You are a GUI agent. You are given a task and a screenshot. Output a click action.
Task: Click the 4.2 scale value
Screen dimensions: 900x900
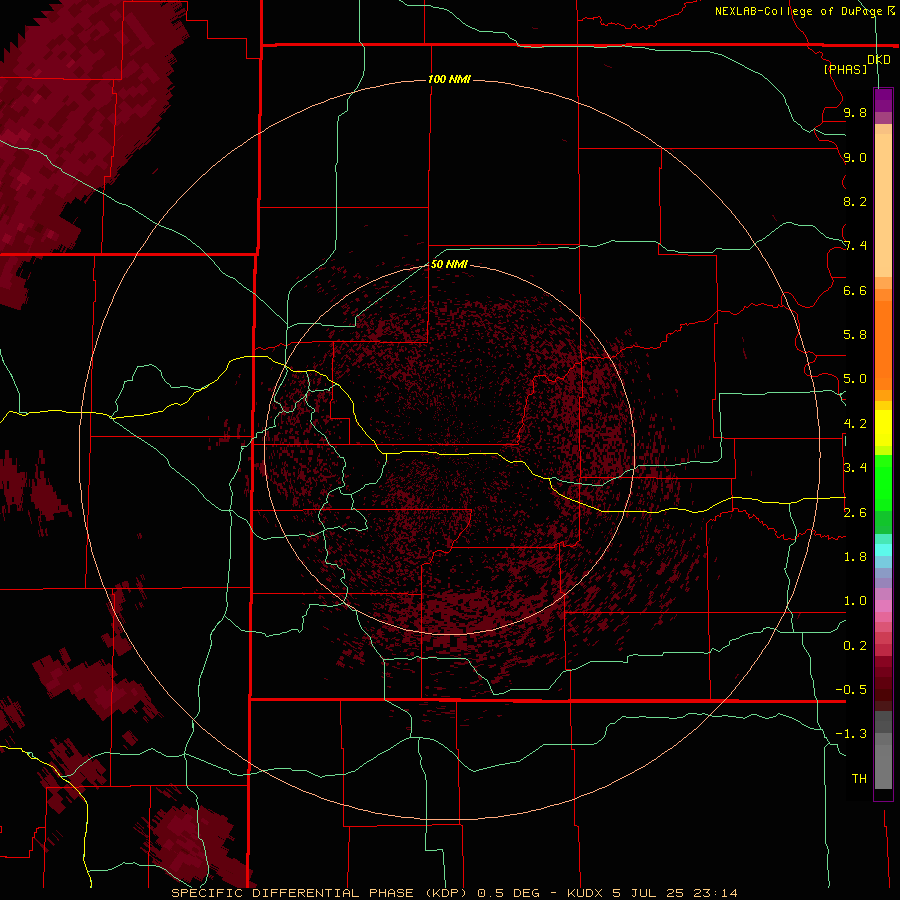(x=855, y=424)
